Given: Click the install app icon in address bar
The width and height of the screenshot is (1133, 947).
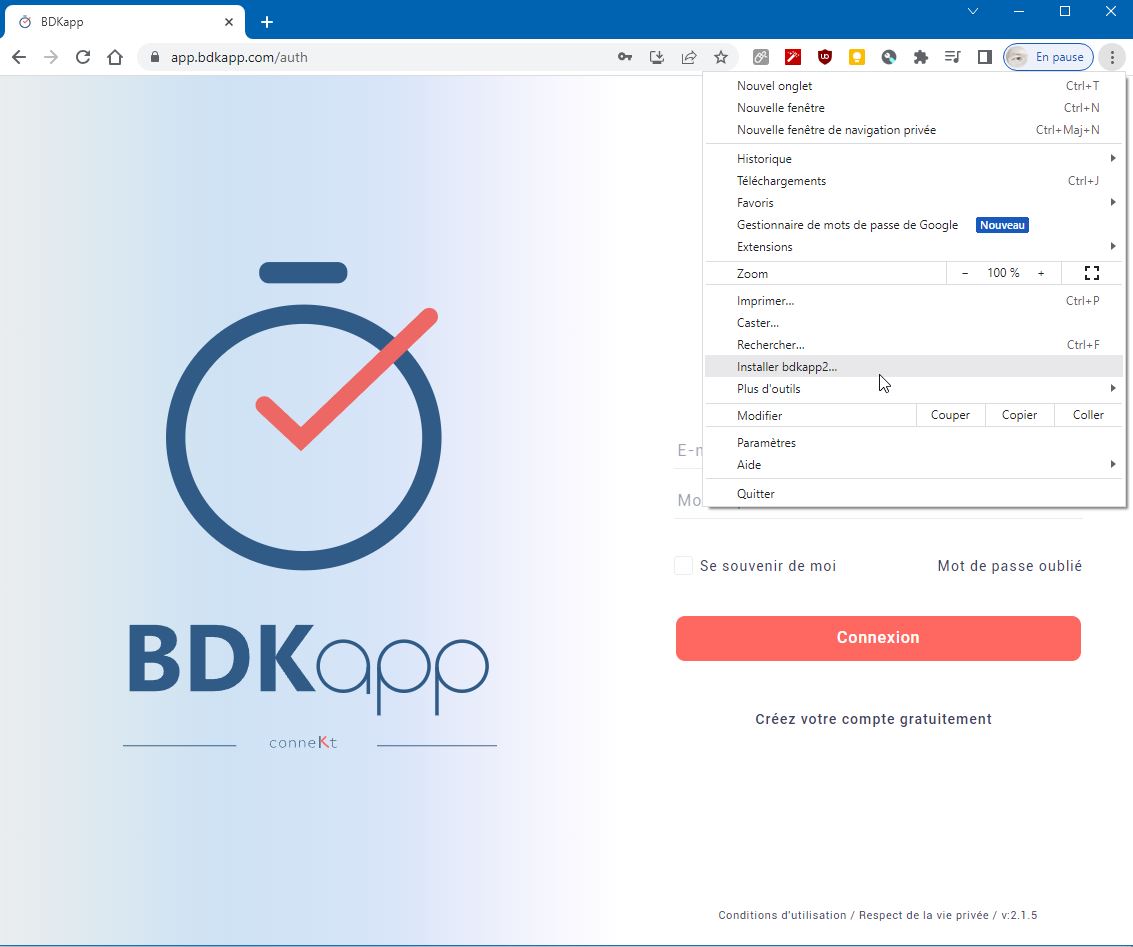Looking at the screenshot, I should 657,57.
